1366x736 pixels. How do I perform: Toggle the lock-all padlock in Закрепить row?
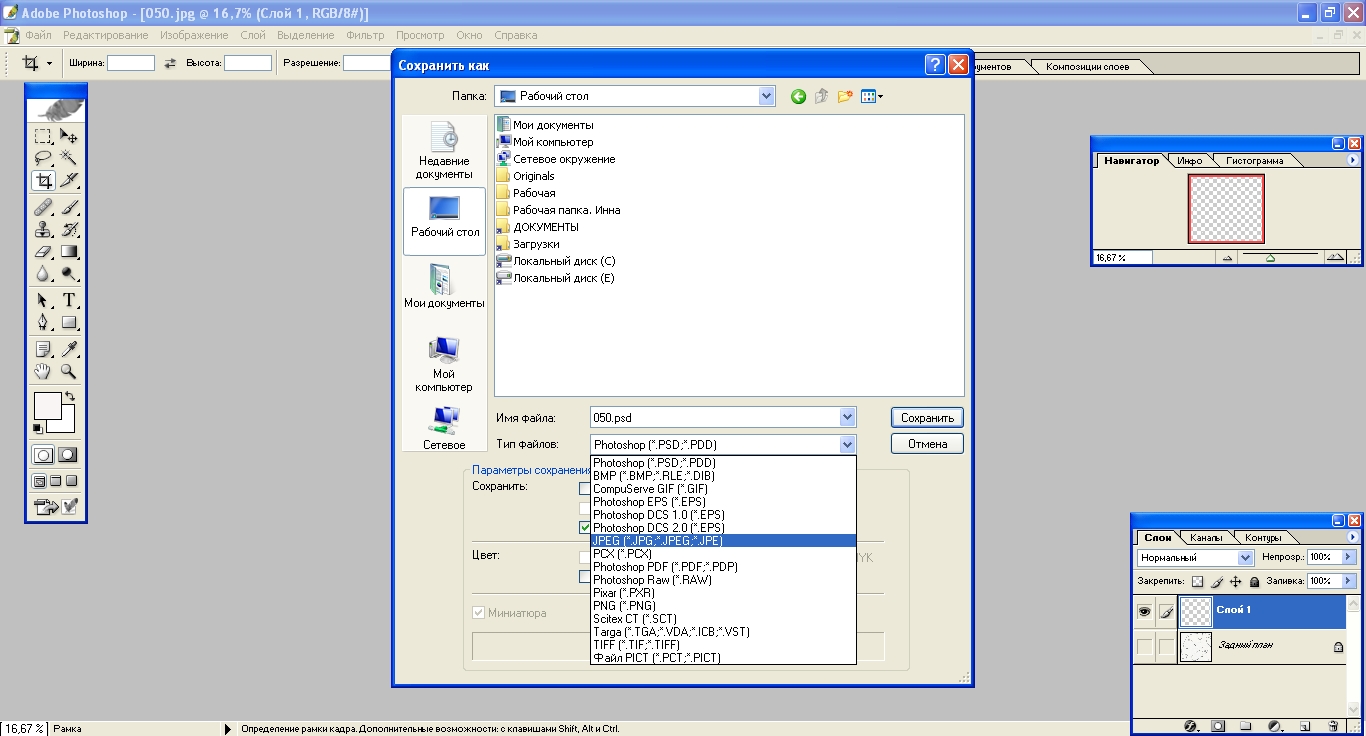(x=1254, y=582)
